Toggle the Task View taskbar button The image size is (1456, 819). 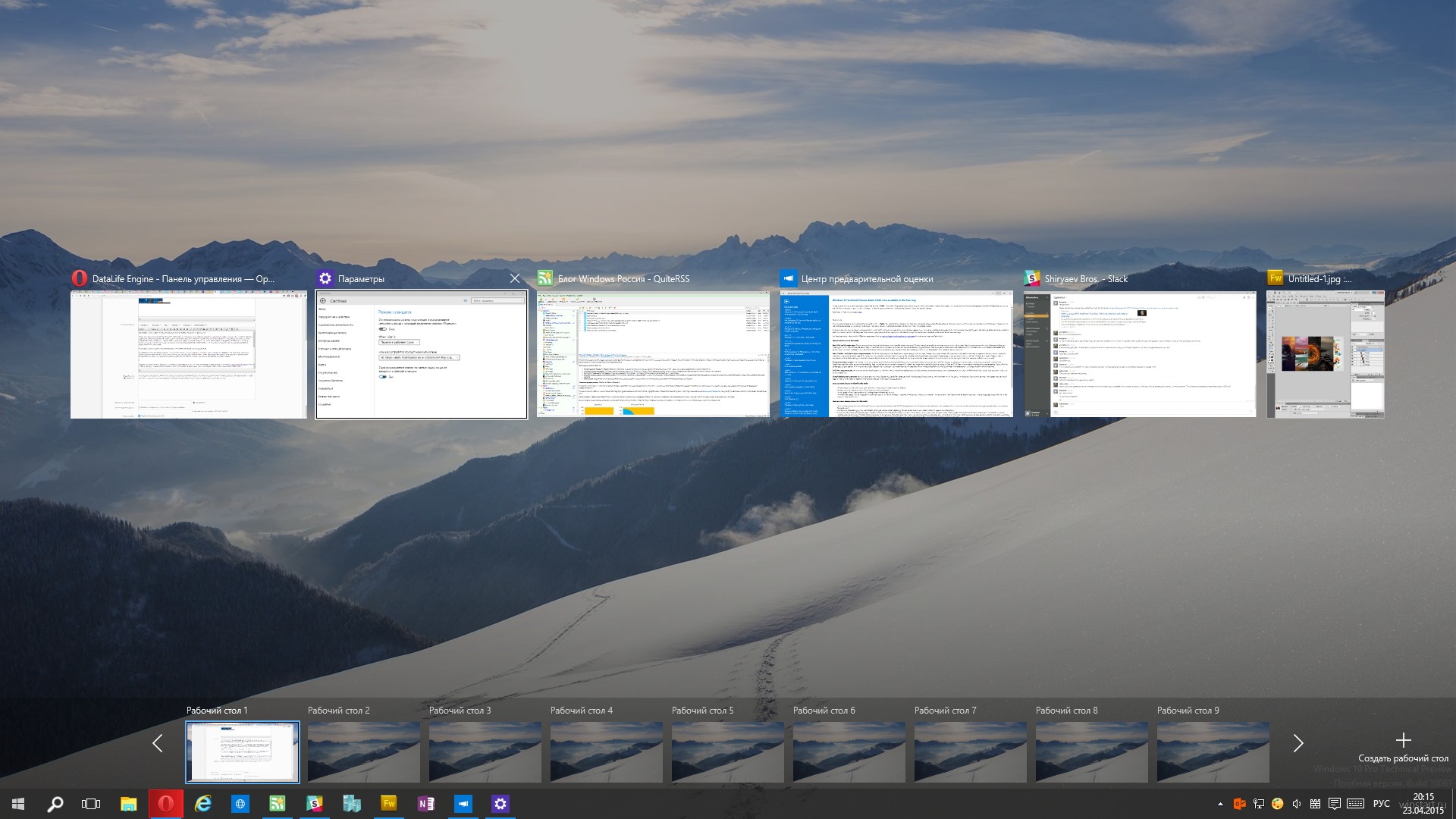(91, 804)
